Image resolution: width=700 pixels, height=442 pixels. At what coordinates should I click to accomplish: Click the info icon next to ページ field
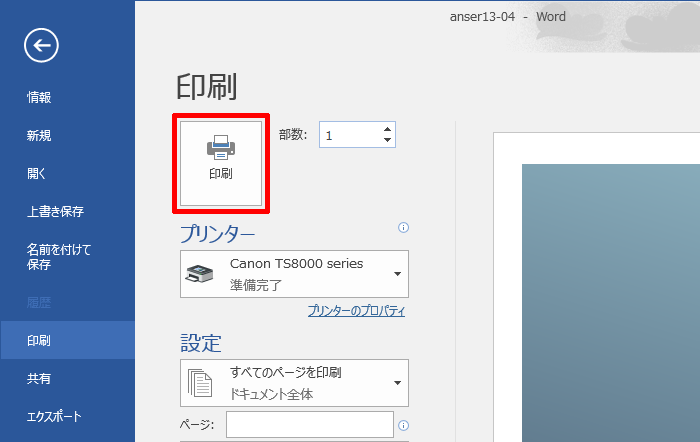point(403,425)
